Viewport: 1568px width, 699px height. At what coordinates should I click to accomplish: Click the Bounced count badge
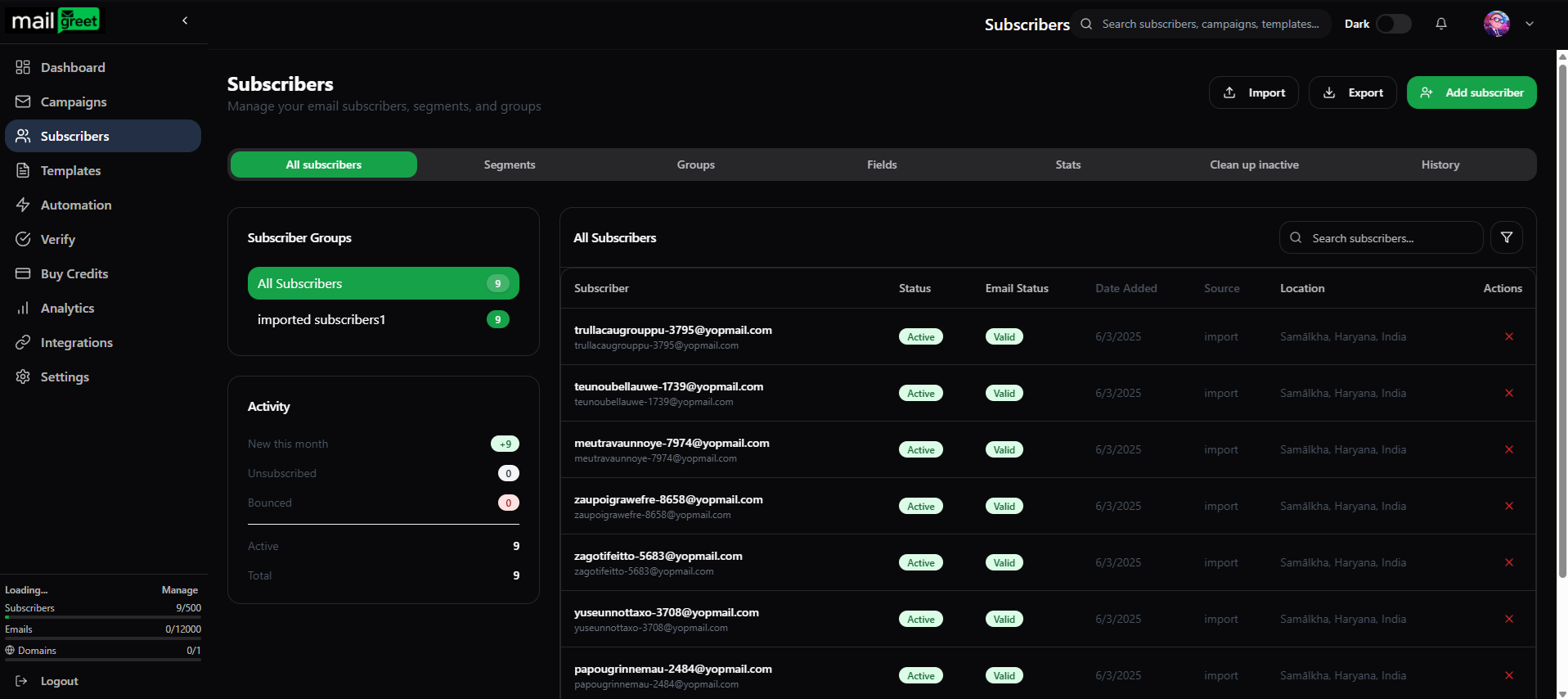(509, 503)
